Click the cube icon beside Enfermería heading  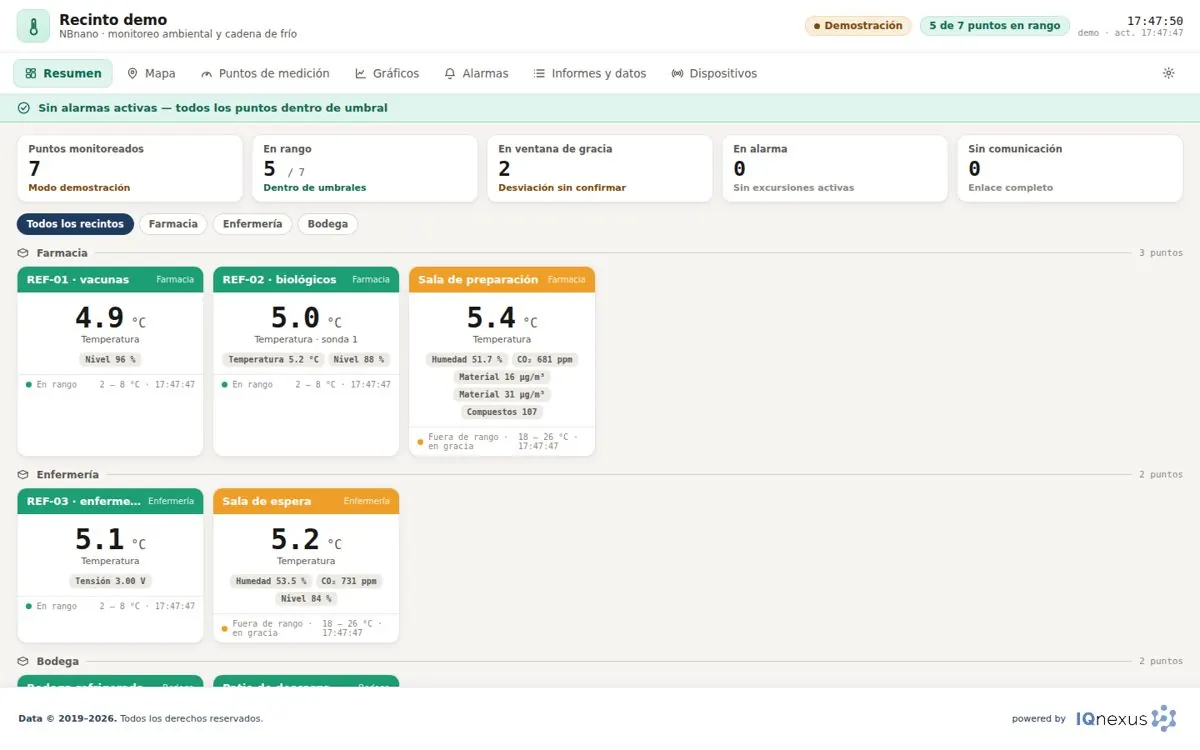click(x=23, y=474)
